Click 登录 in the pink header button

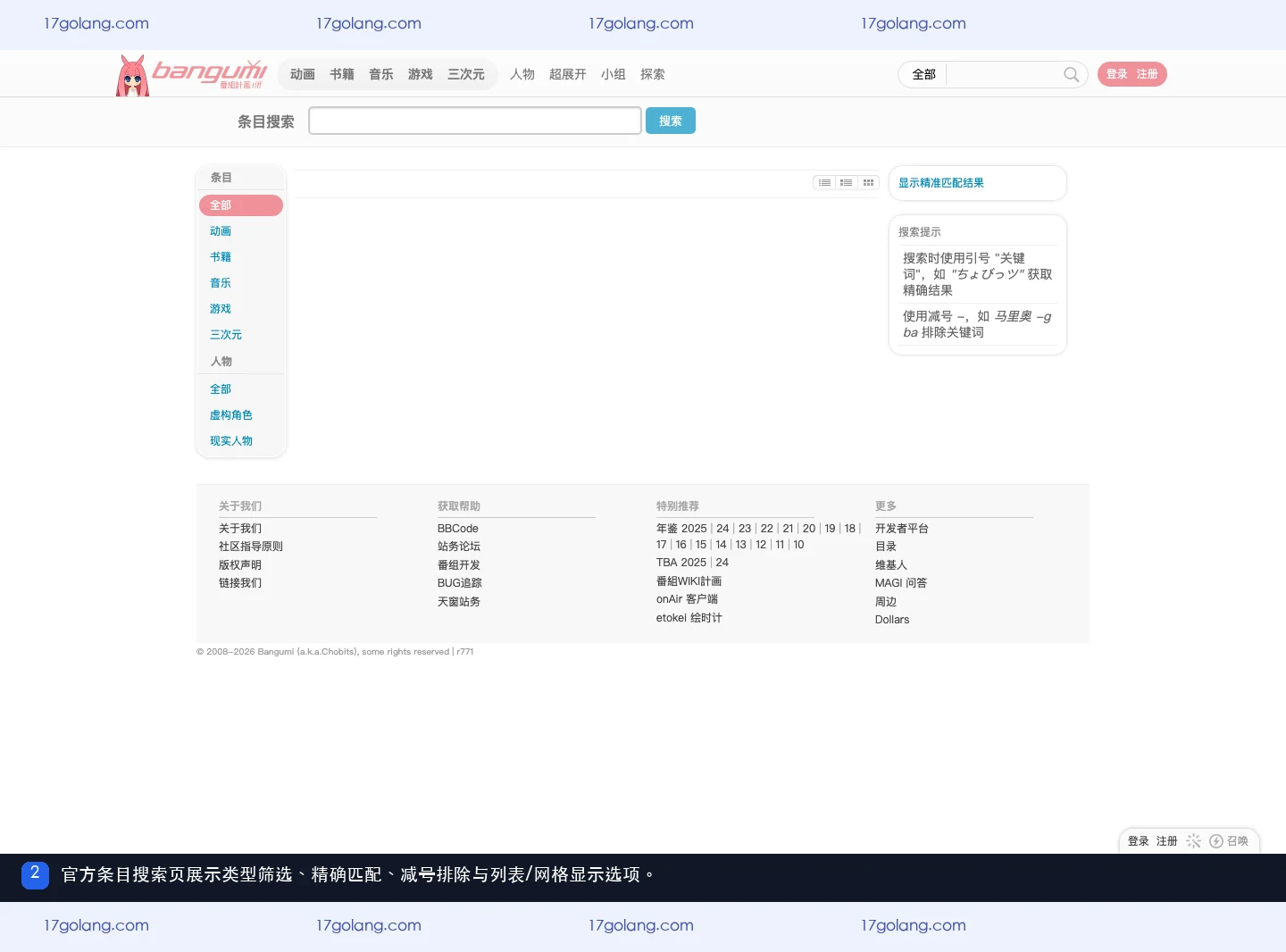click(x=1117, y=74)
